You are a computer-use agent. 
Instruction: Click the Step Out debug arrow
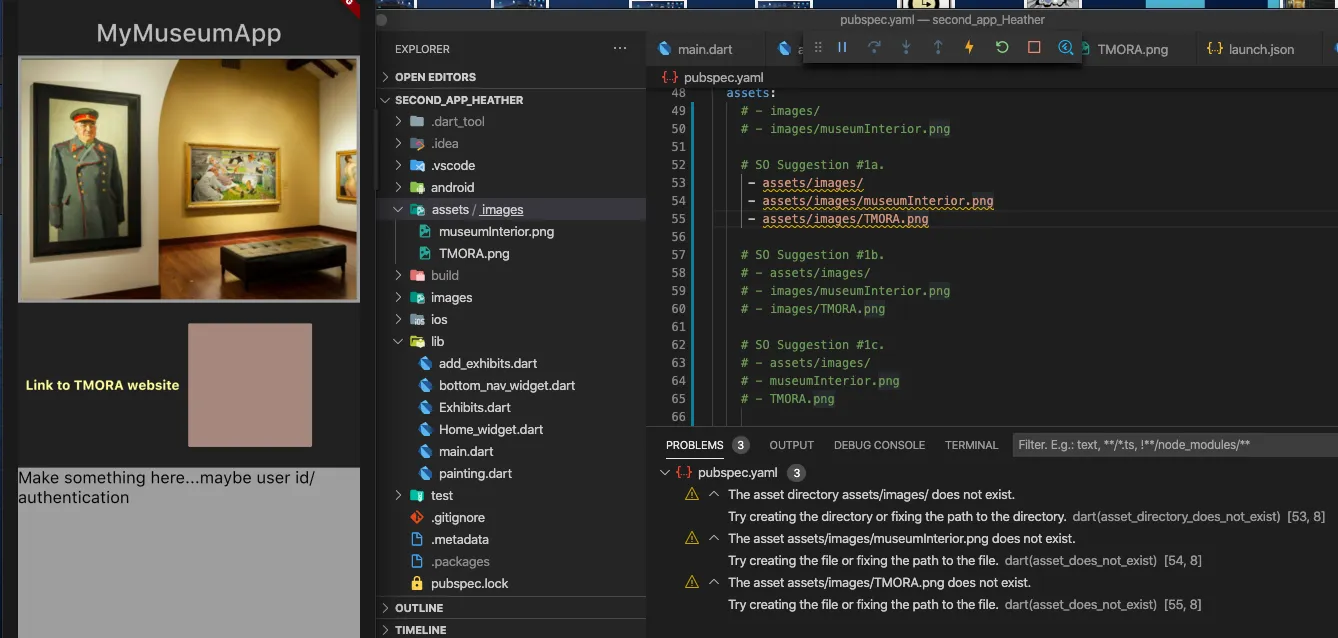[x=938, y=47]
